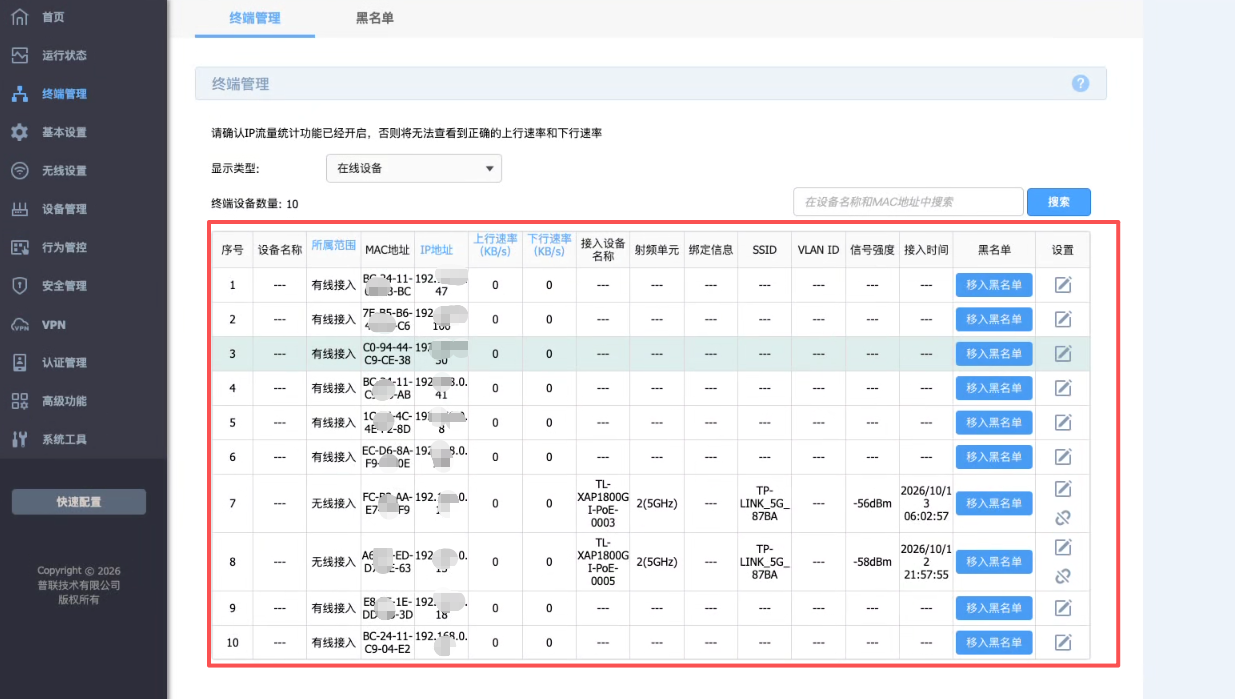Edit settings for device row 9

(x=1063, y=608)
